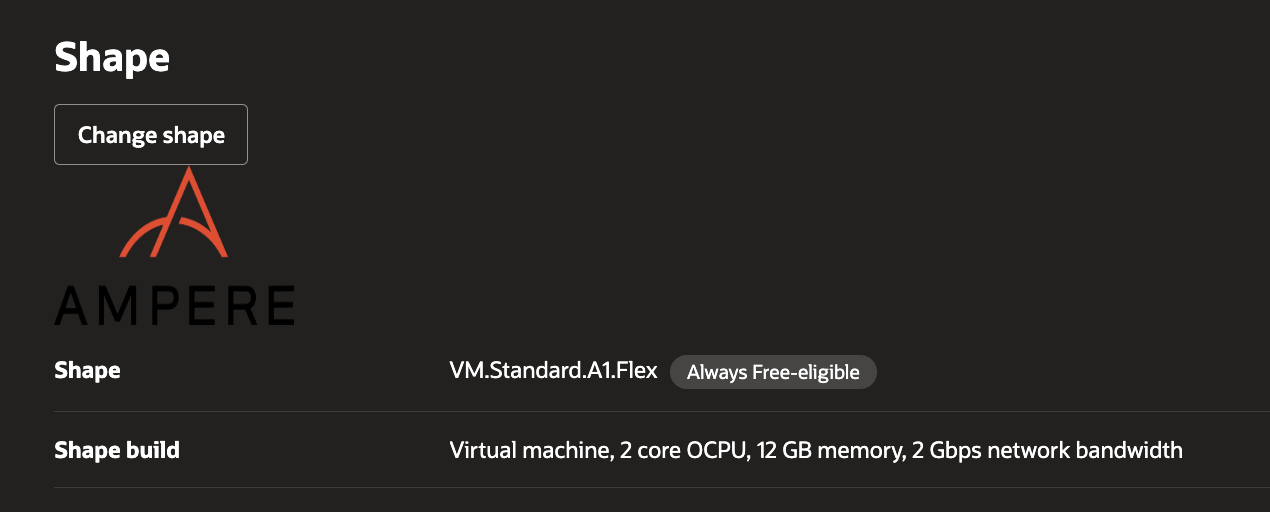The image size is (1270, 512).
Task: Select the Shape build row label
Action: click(x=117, y=450)
